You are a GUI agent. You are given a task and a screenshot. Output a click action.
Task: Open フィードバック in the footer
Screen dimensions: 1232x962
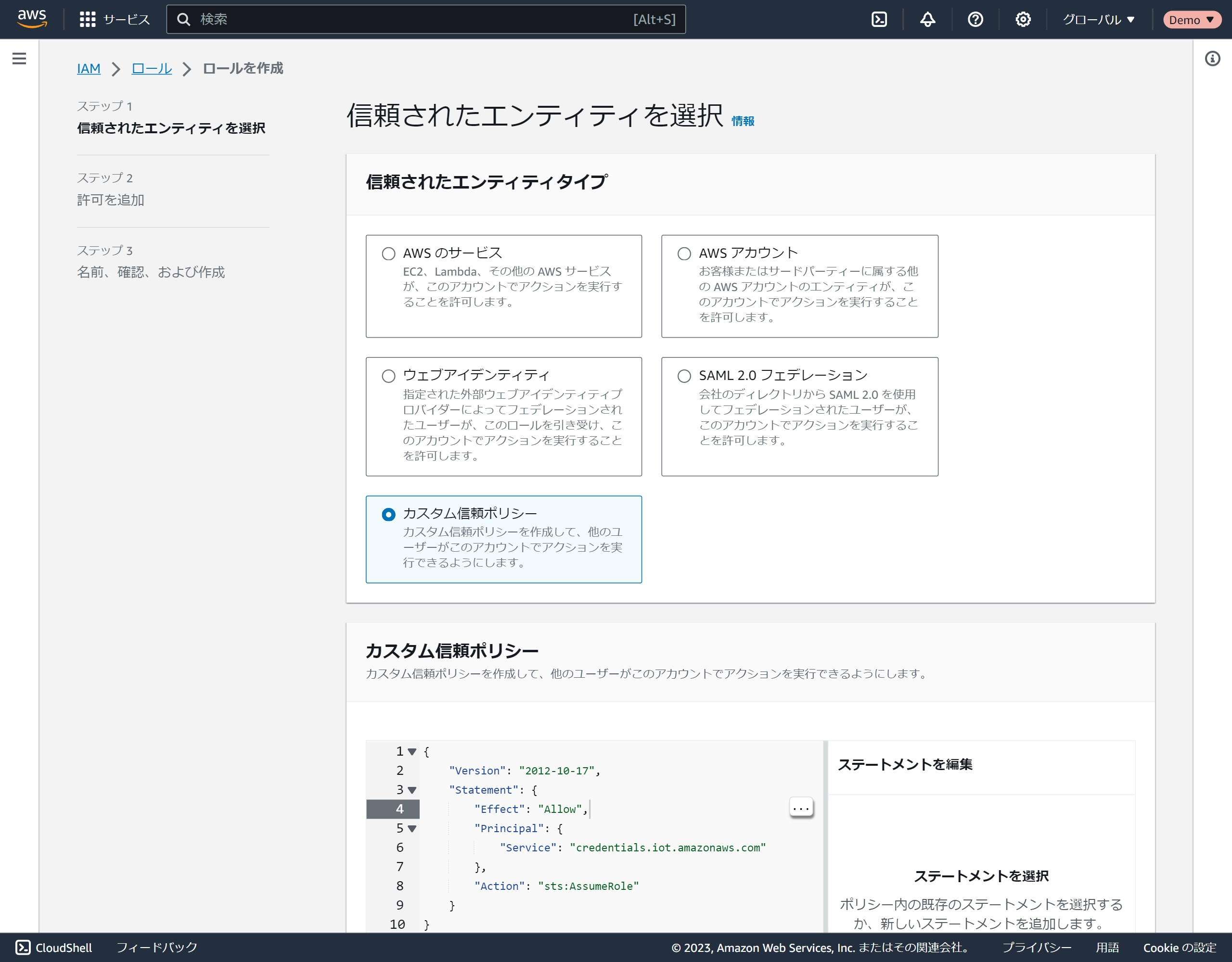tap(156, 948)
